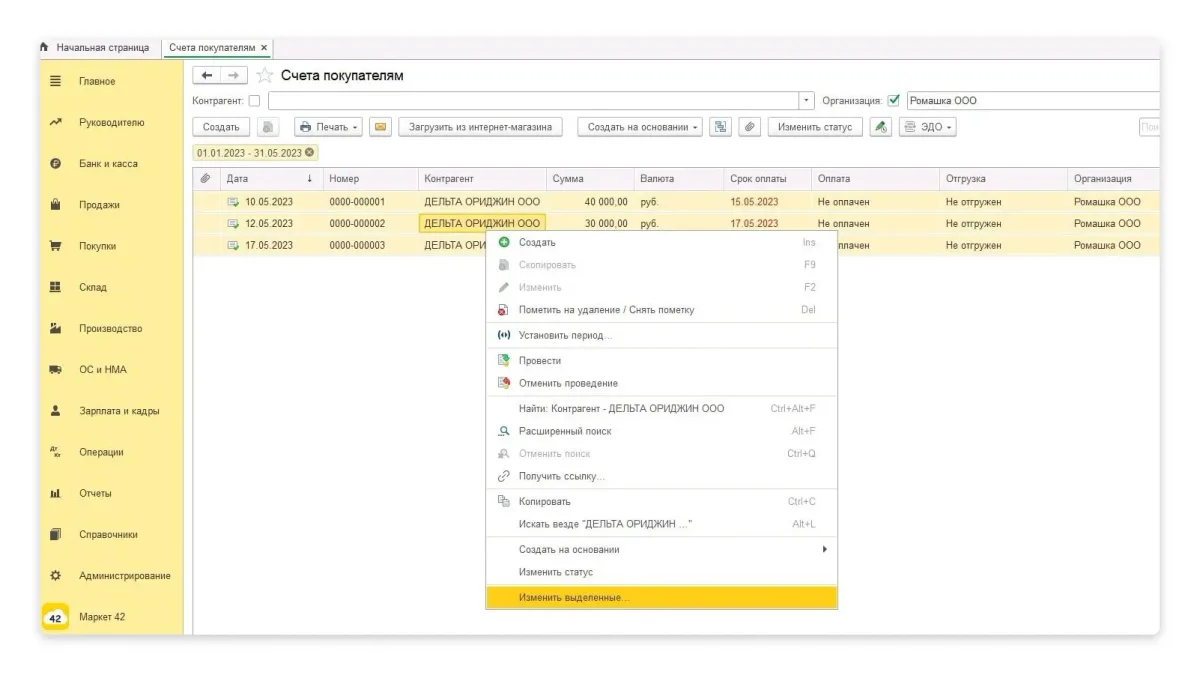Click the hamburger Главное menu icon

tap(56, 81)
